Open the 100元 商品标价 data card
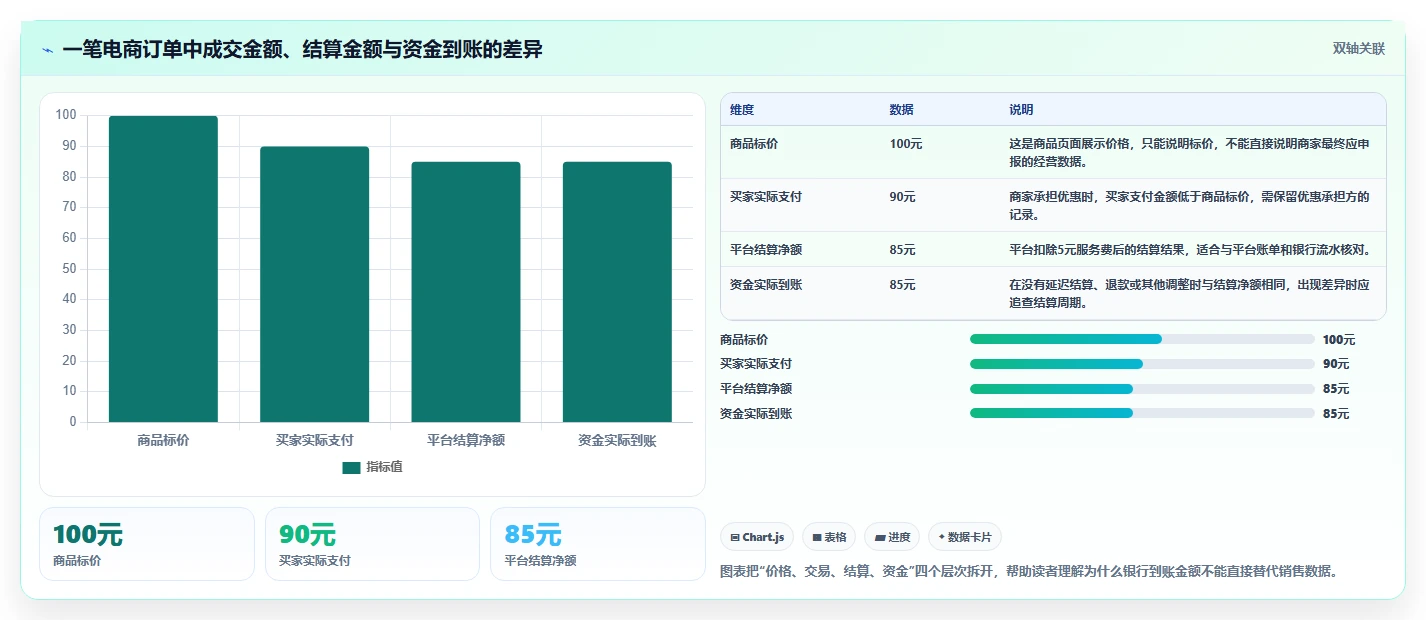1426x620 pixels. tap(147, 544)
